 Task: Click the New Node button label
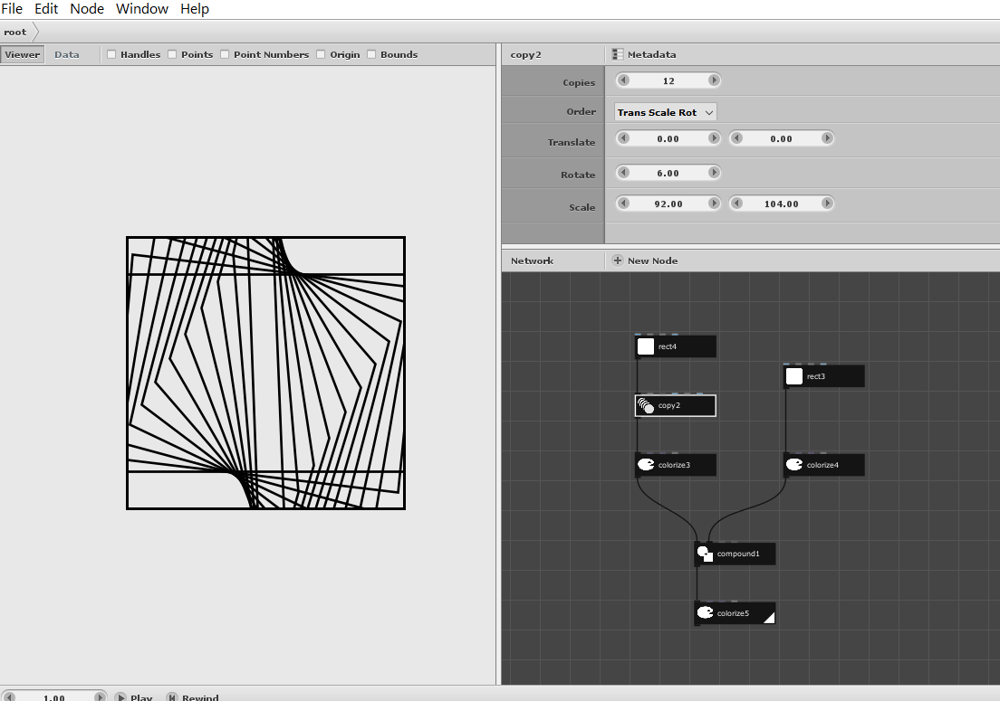(x=652, y=261)
